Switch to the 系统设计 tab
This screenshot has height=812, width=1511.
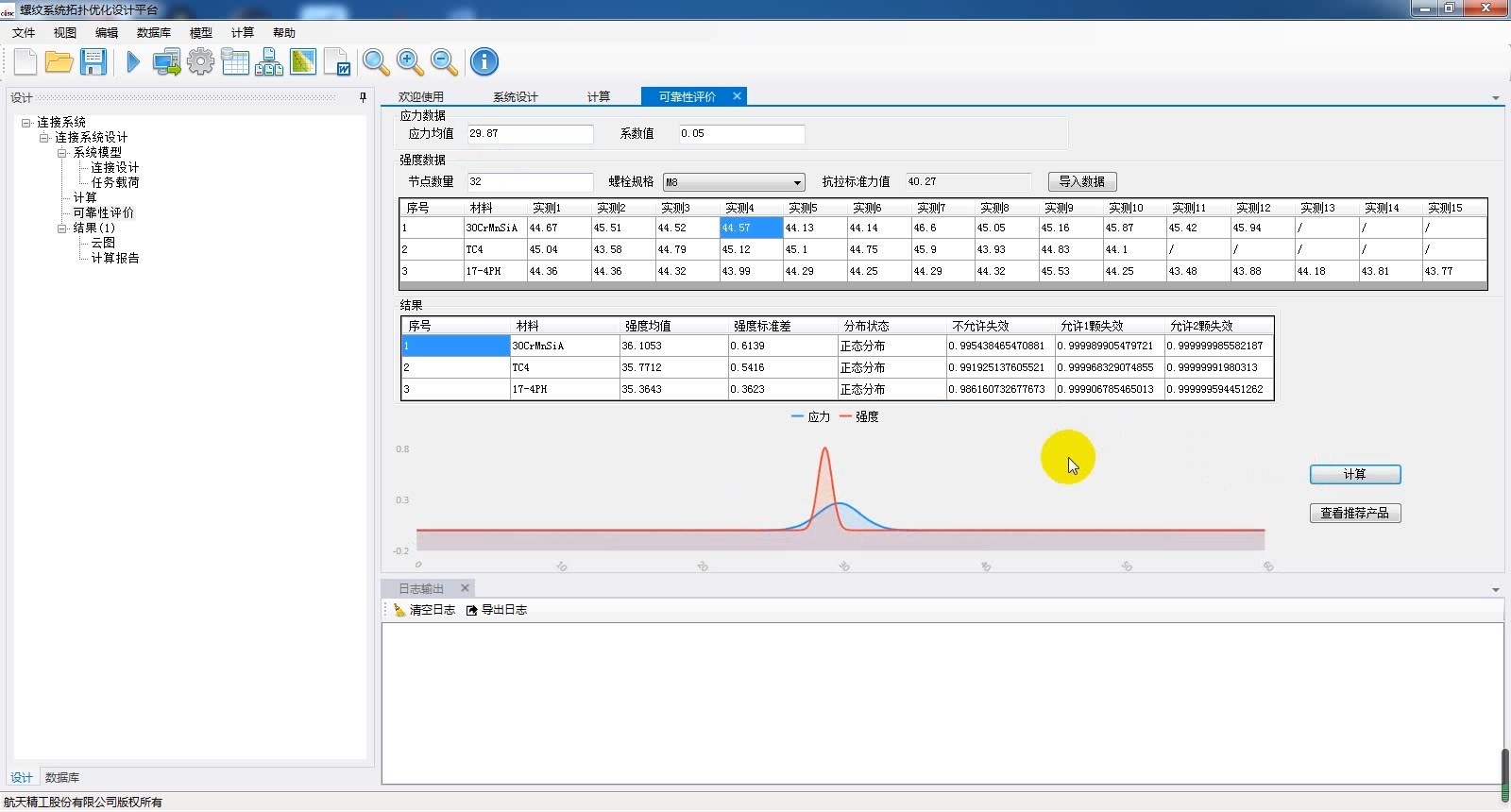[x=516, y=96]
